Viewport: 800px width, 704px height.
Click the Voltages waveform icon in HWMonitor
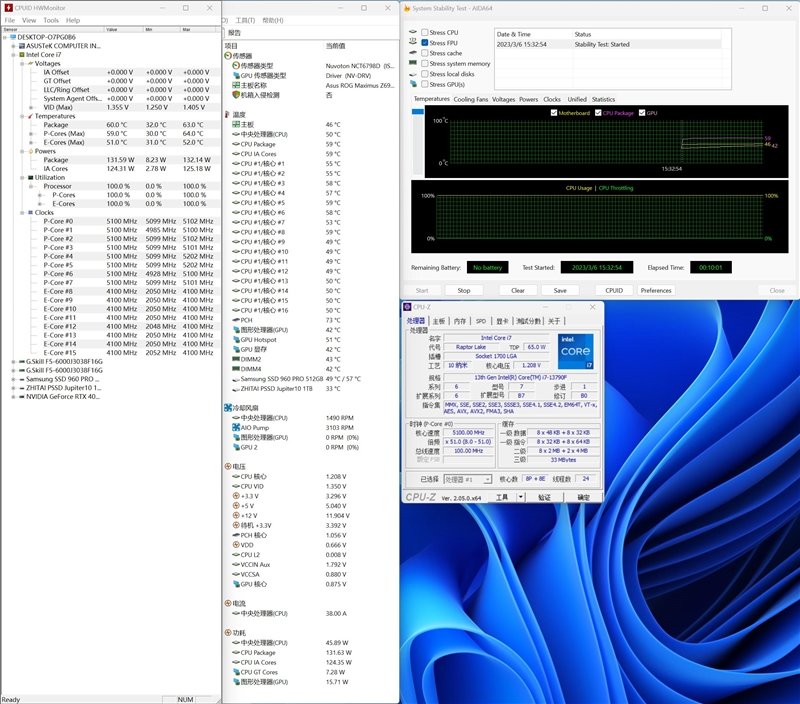coord(31,63)
